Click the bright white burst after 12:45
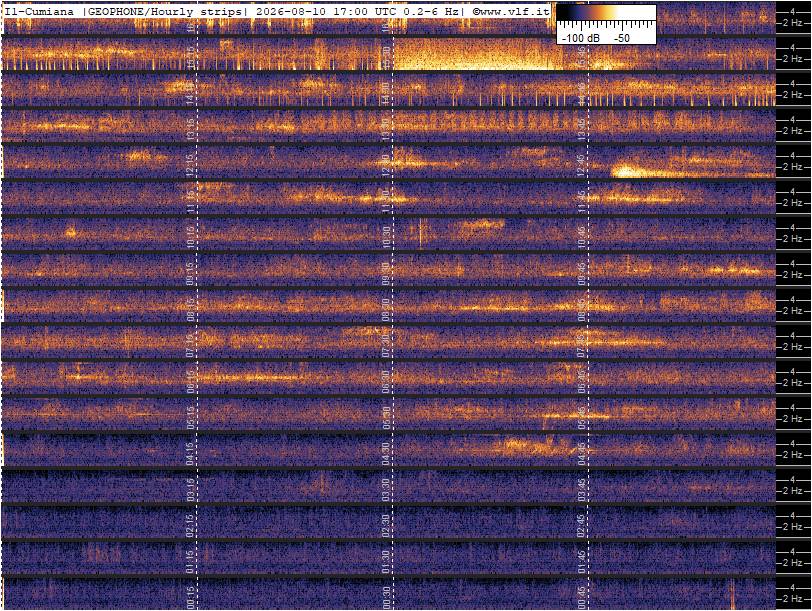 [x=627, y=171]
